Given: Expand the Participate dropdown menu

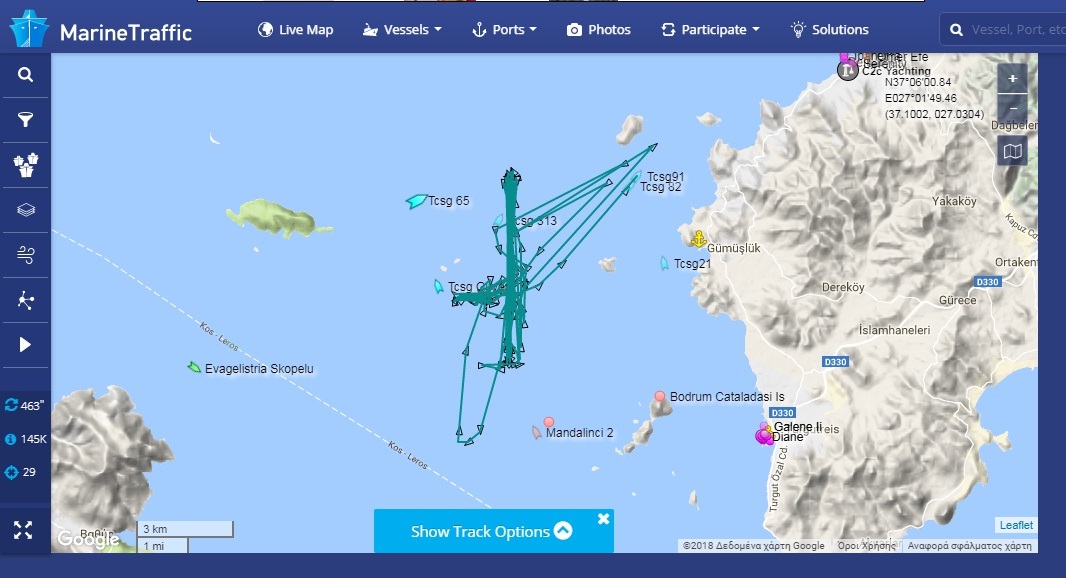Looking at the screenshot, I should (710, 30).
